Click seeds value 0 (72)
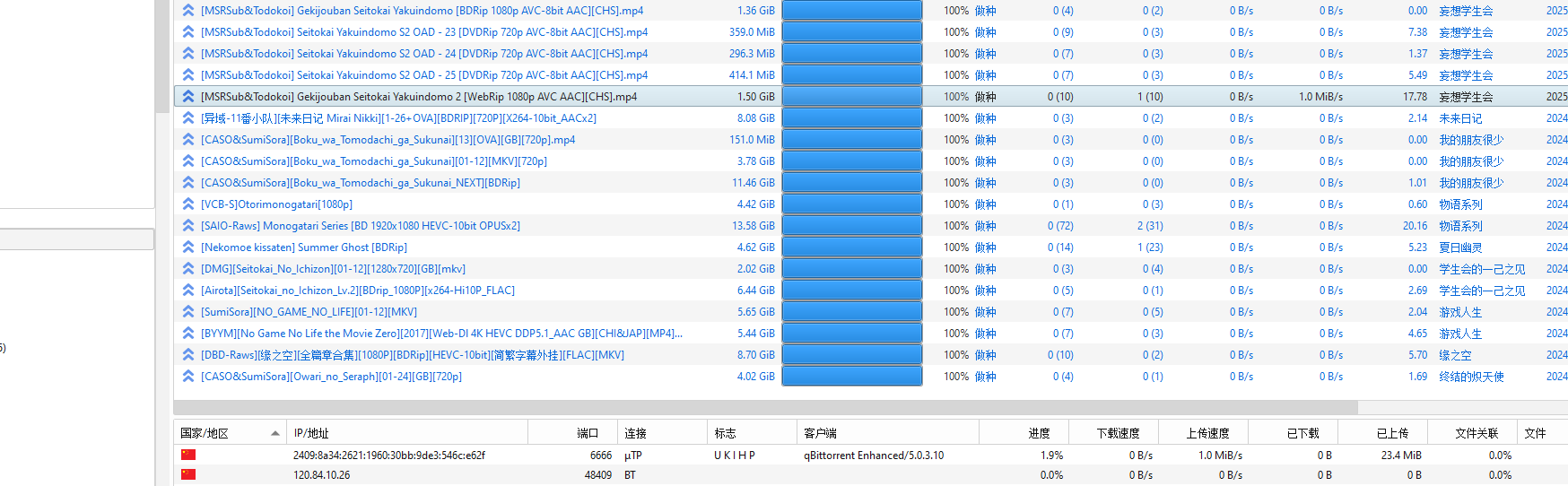1568x486 pixels. pyautogui.click(x=1060, y=226)
